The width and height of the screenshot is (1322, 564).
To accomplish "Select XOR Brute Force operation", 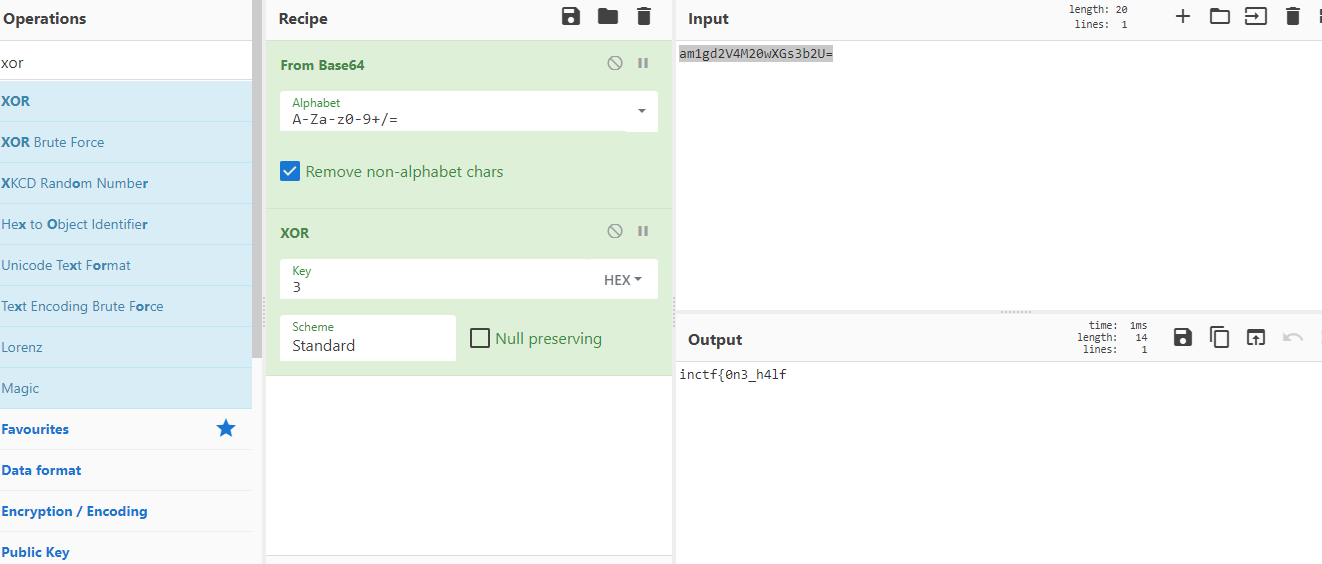I will pyautogui.click(x=53, y=142).
